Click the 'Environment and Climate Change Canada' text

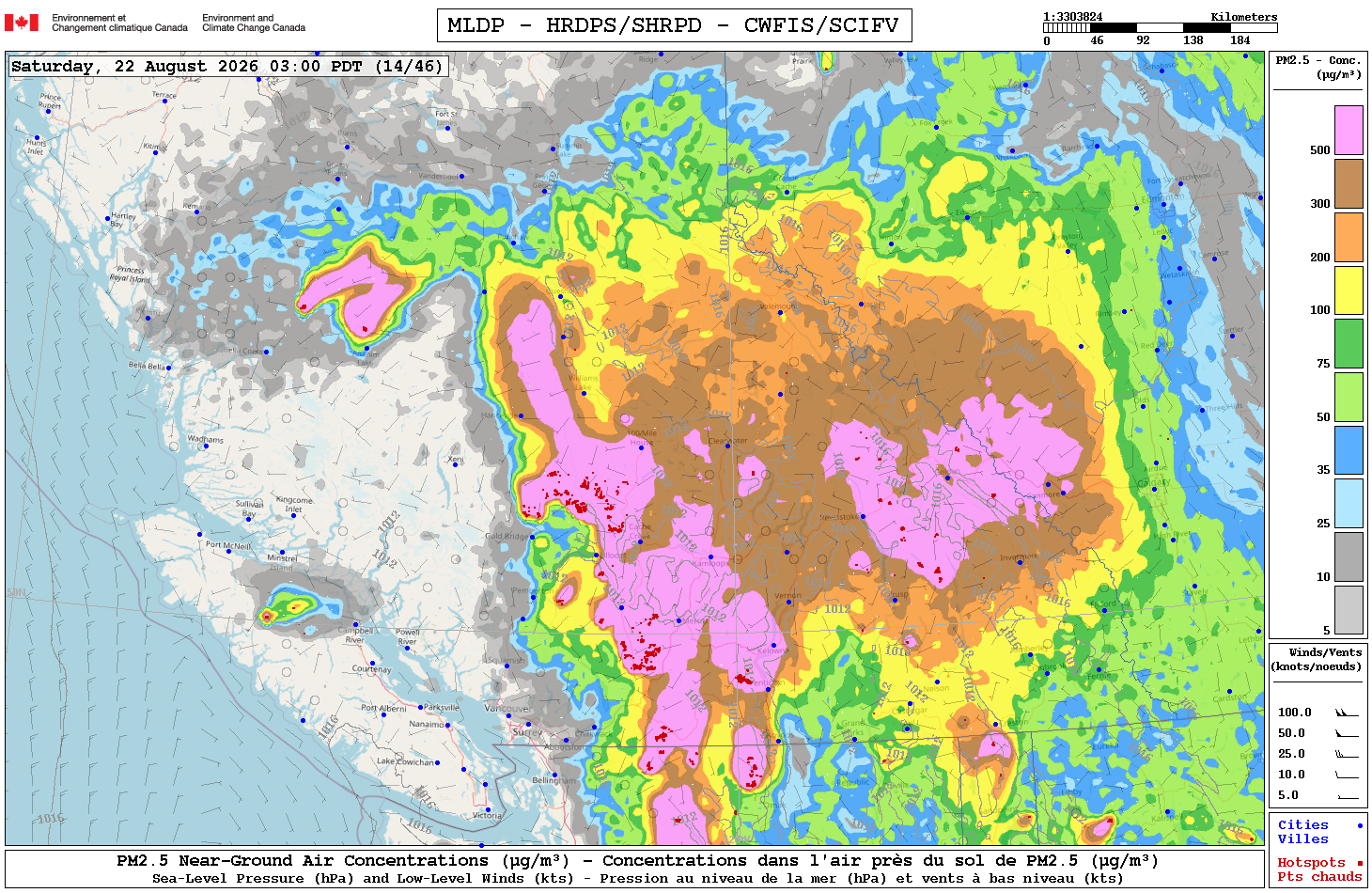(254, 23)
